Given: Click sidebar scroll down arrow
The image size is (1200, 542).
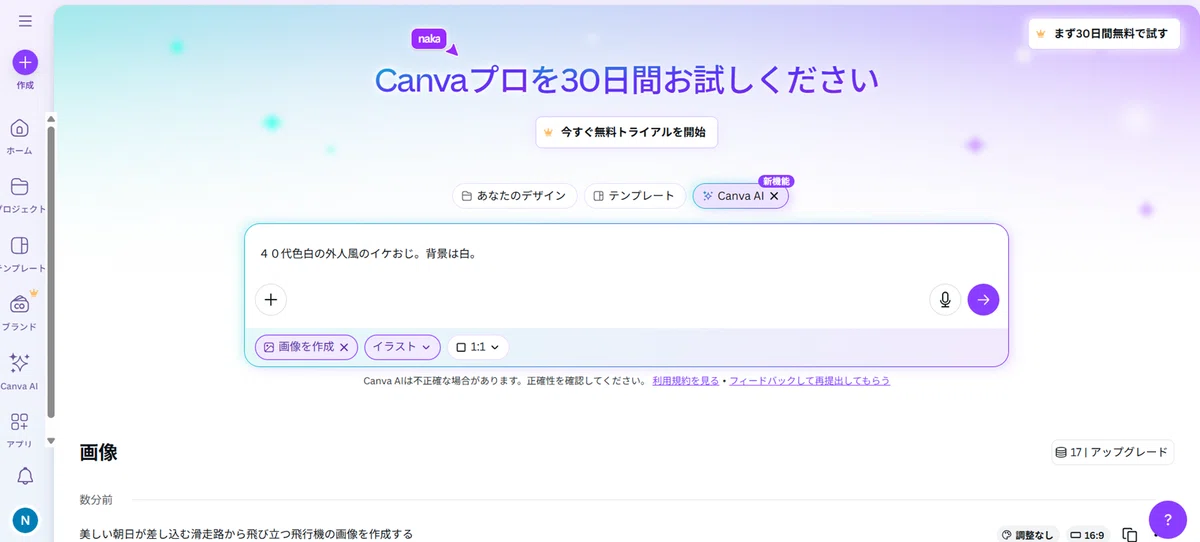Looking at the screenshot, I should [x=51, y=439].
